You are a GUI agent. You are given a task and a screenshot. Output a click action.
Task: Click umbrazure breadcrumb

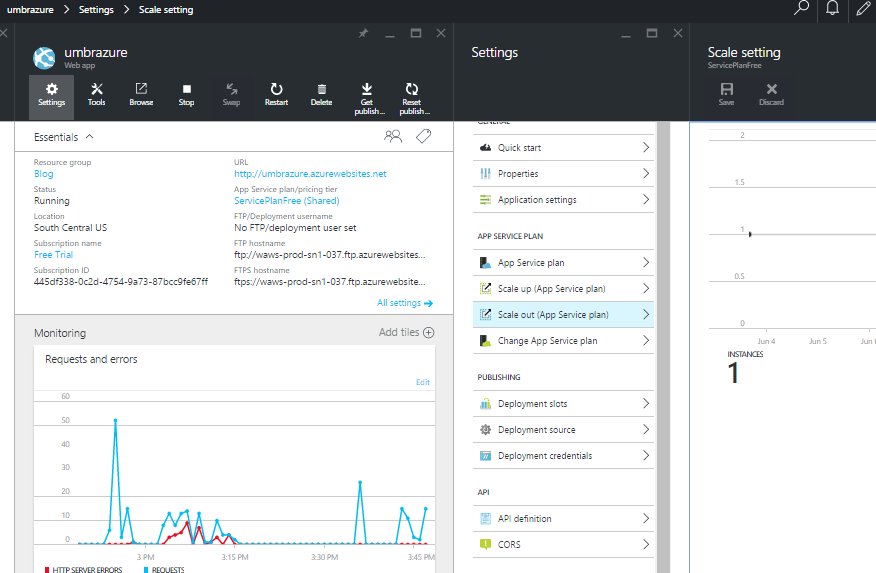30,9
